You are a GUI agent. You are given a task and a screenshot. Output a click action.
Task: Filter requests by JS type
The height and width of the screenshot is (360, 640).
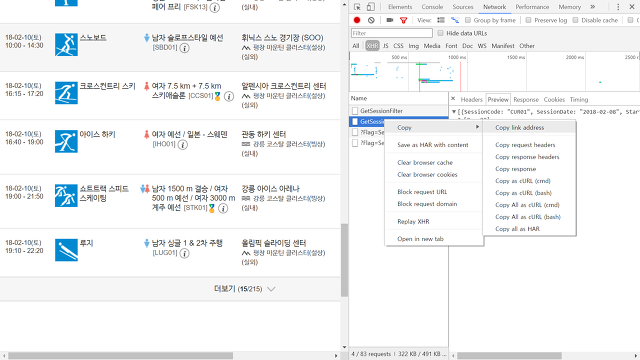coord(385,46)
